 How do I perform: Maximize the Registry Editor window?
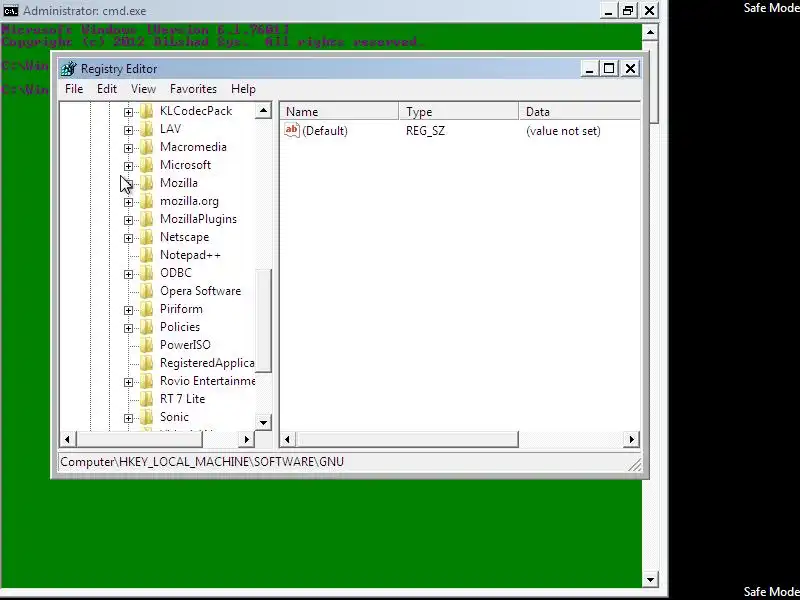[609, 68]
